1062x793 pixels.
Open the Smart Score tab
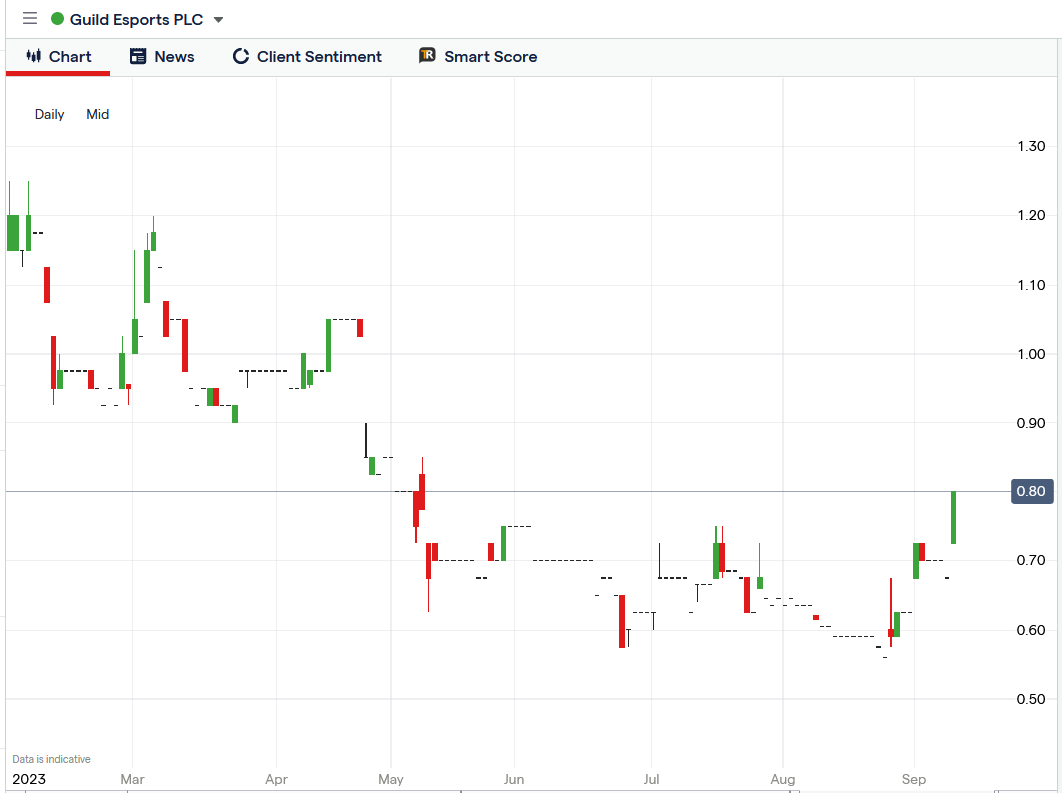click(478, 57)
